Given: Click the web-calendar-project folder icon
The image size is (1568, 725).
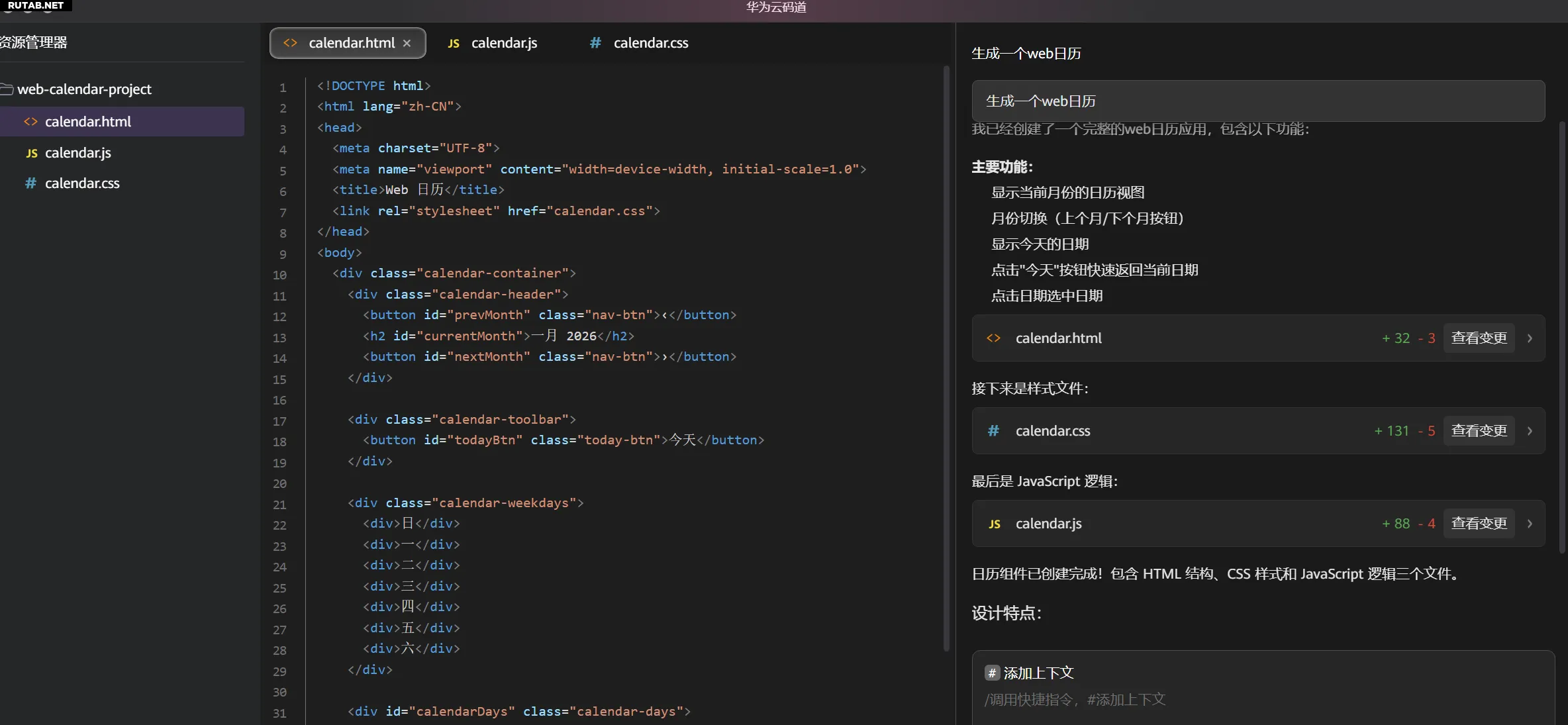Looking at the screenshot, I should coord(7,89).
